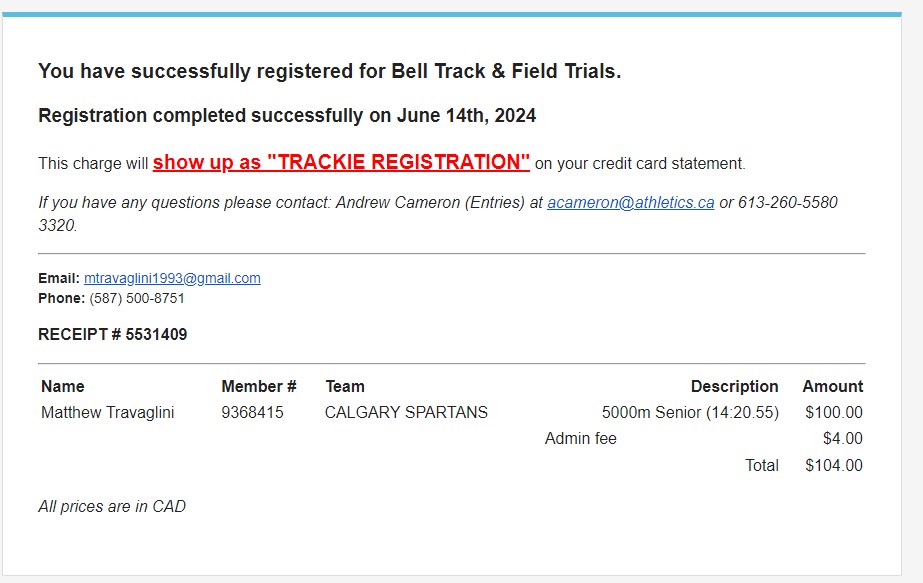The width and height of the screenshot is (923, 583).
Task: Click the registration success heading
Action: click(330, 71)
